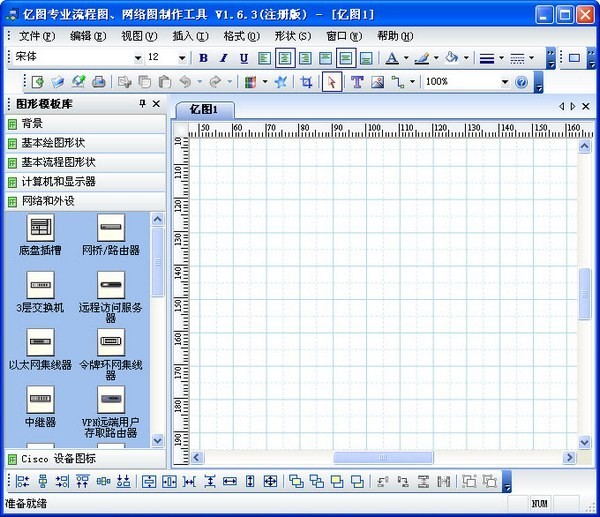Select the 令牌环网集线器 shape thumbnail

(x=111, y=342)
